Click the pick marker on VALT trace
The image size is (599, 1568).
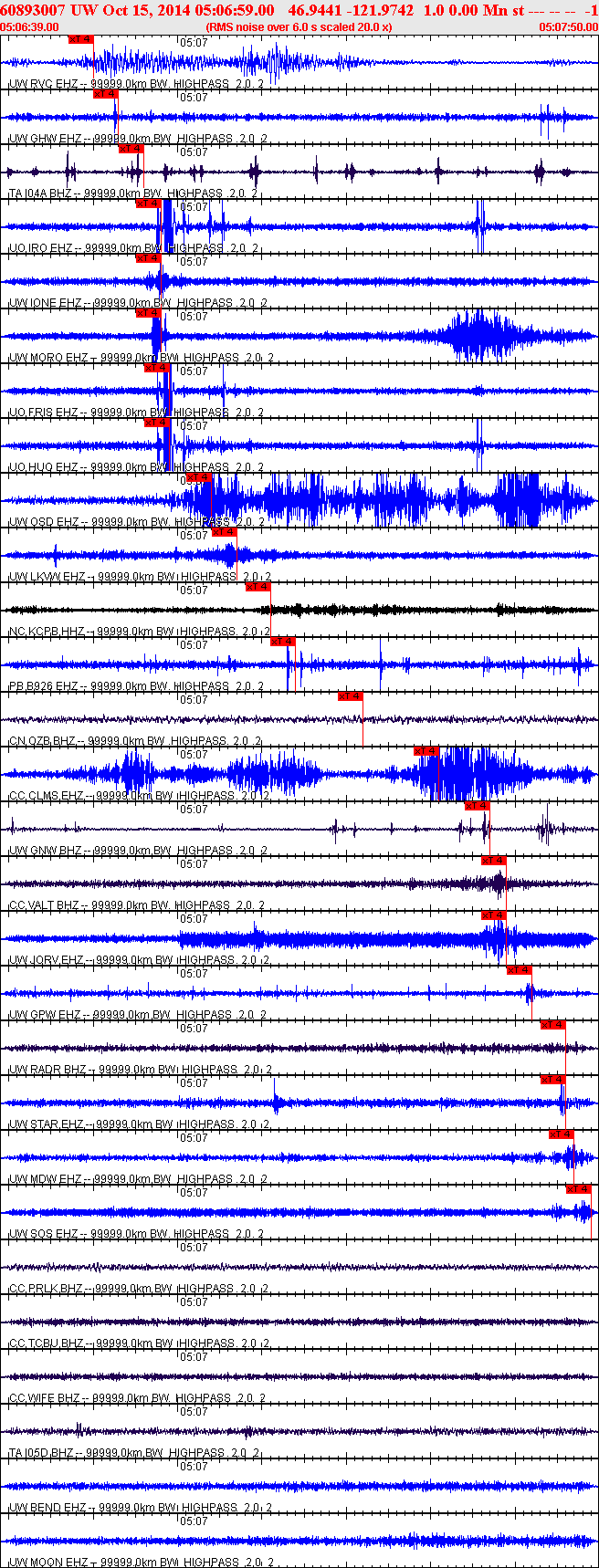coord(494,861)
